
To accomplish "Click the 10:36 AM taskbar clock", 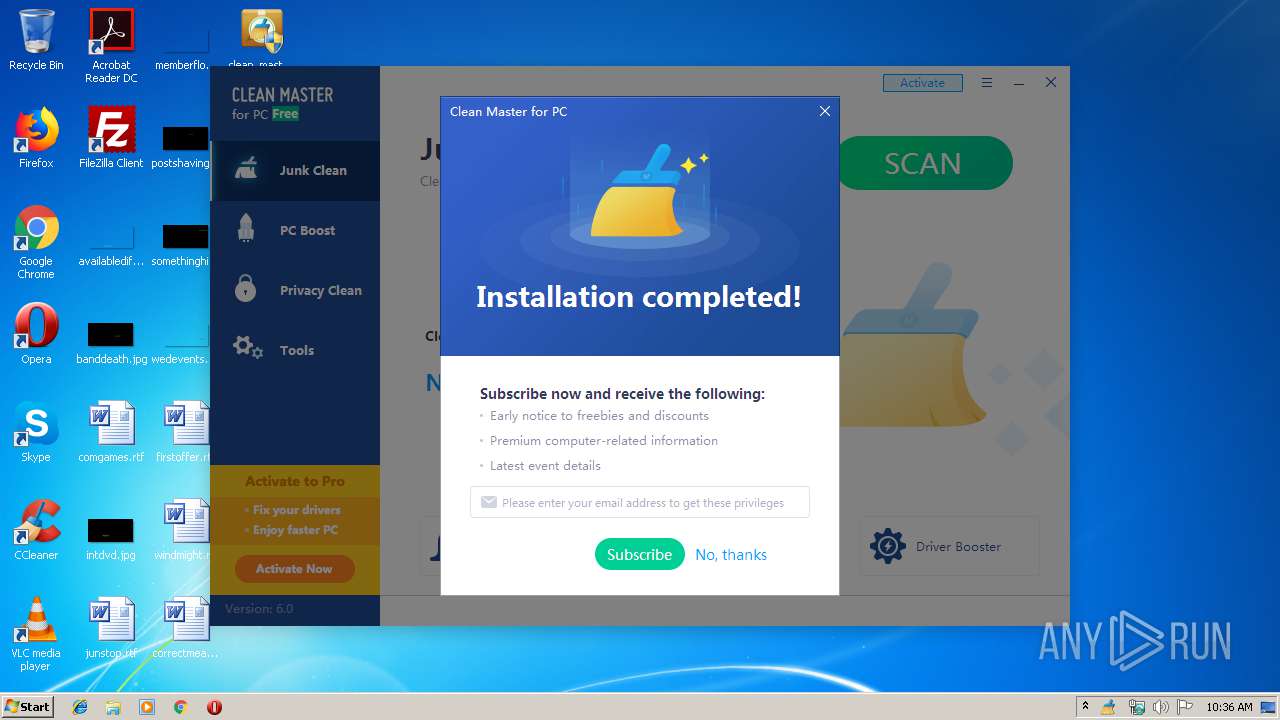I will [x=1229, y=707].
